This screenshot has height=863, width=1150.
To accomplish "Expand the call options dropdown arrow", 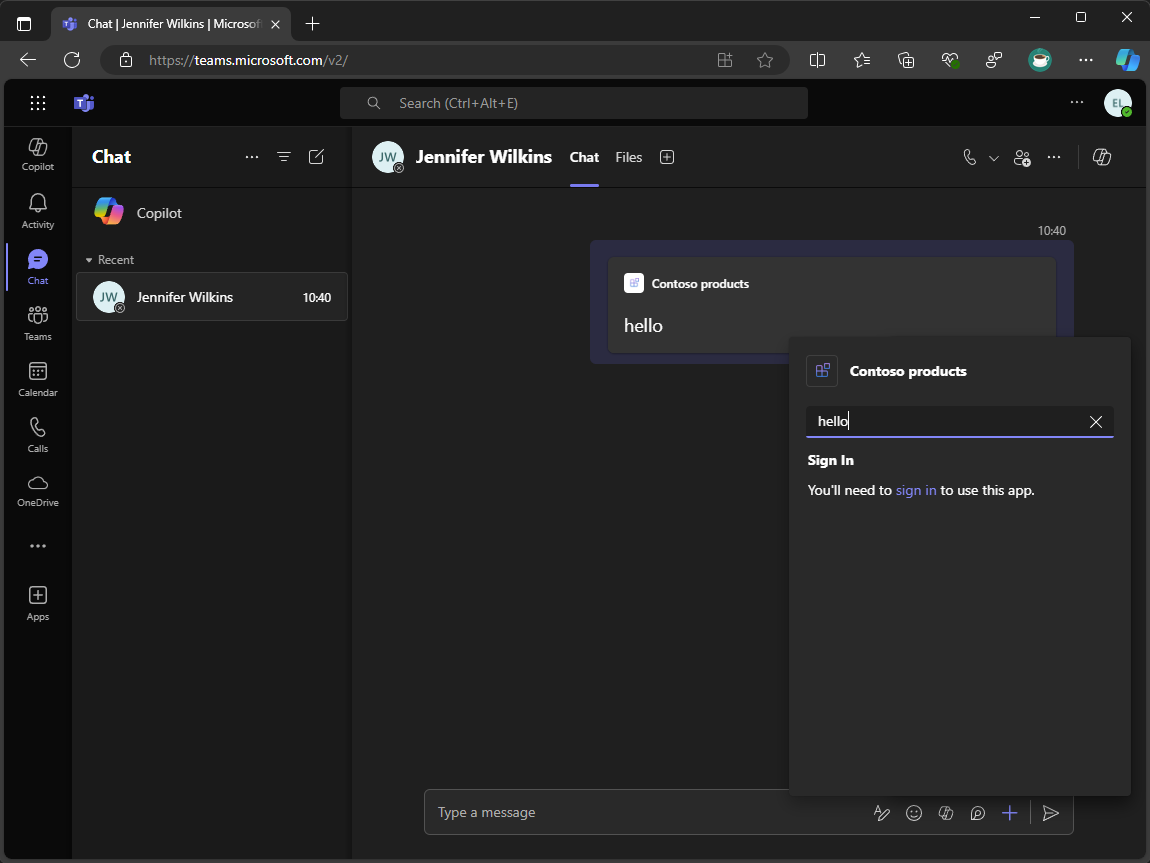I will click(994, 158).
